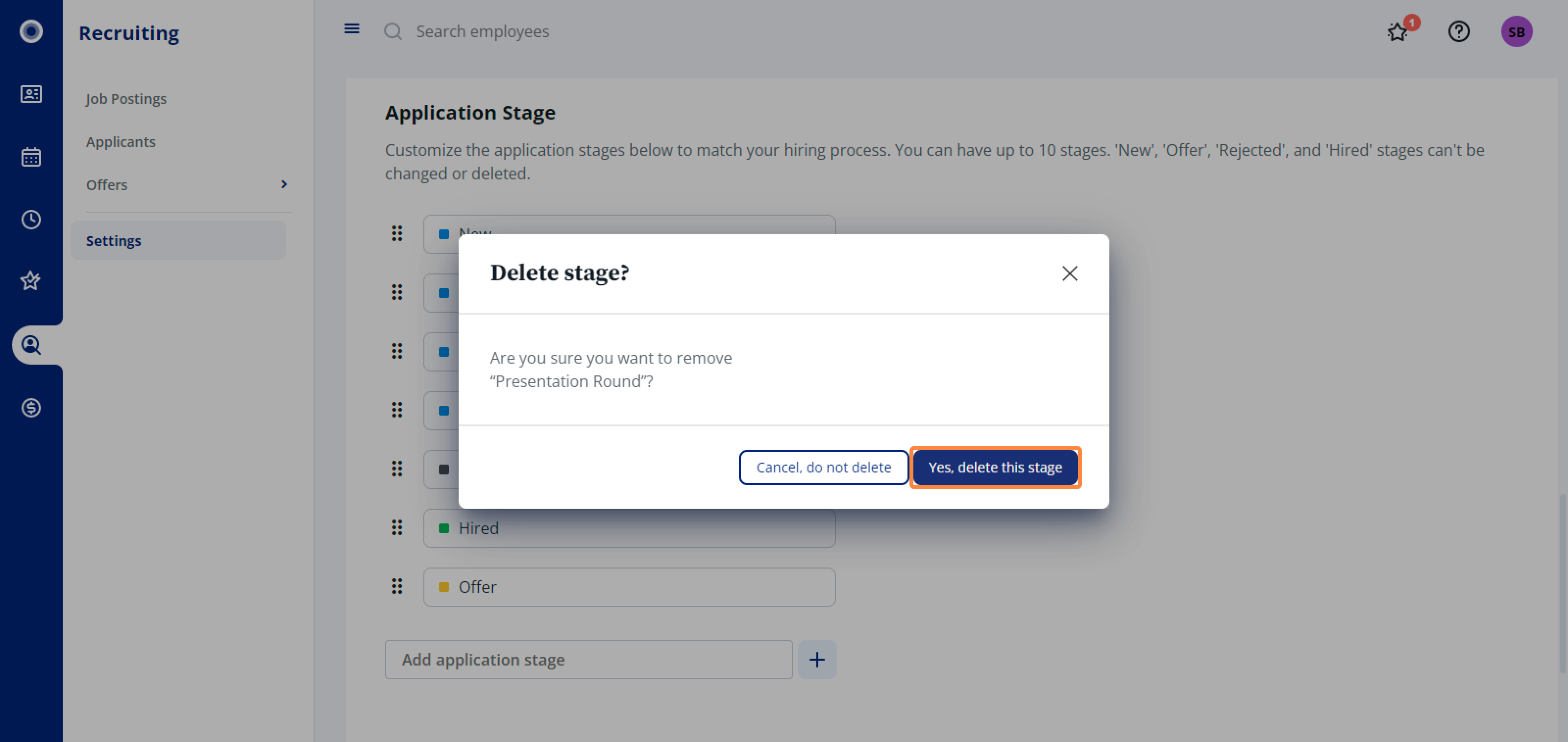Image resolution: width=1568 pixels, height=742 pixels.
Task: Click the Application Stage heading
Action: (x=470, y=113)
